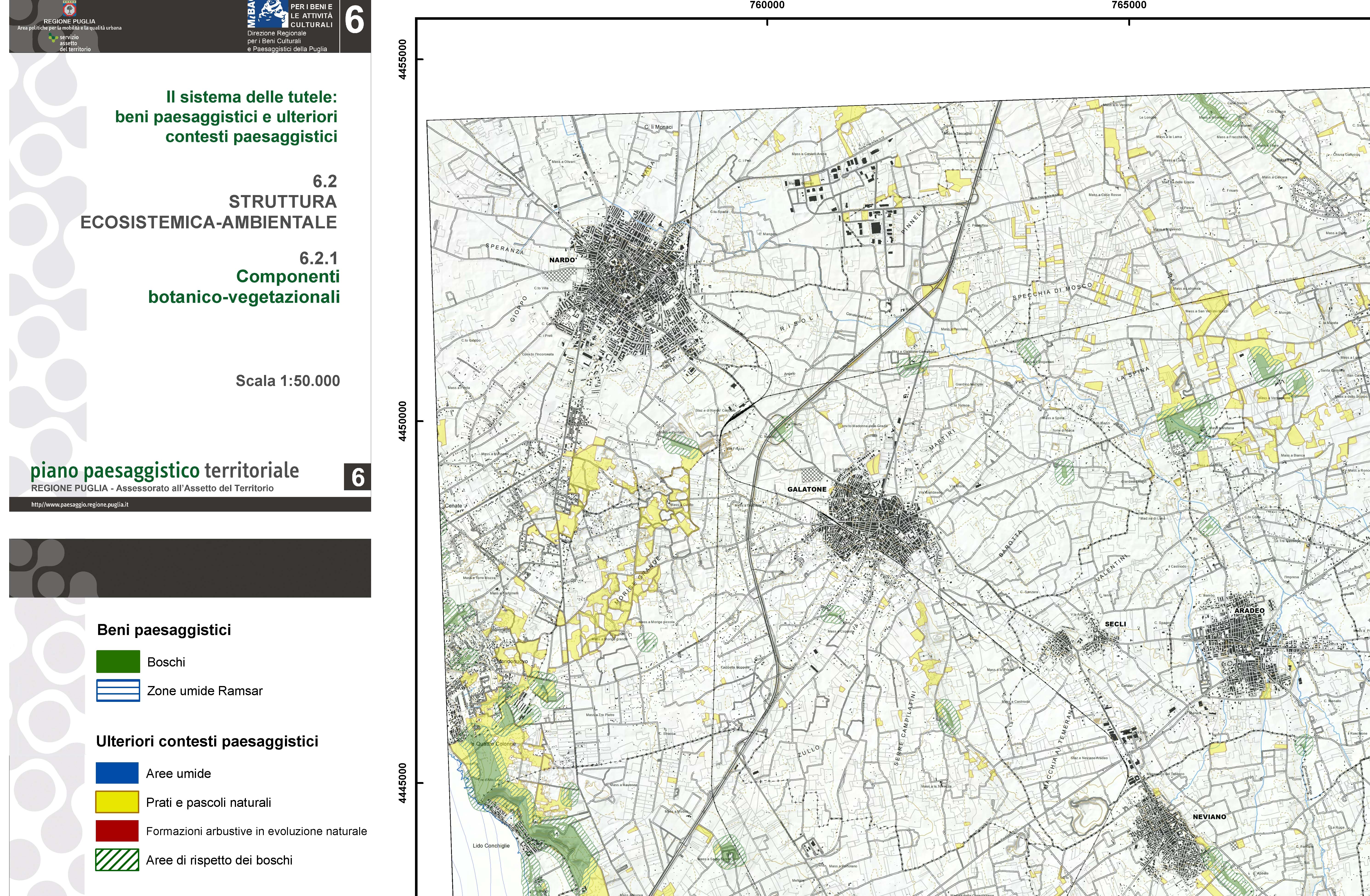Select the hatched Aree di rispetto symbol

coord(117,860)
